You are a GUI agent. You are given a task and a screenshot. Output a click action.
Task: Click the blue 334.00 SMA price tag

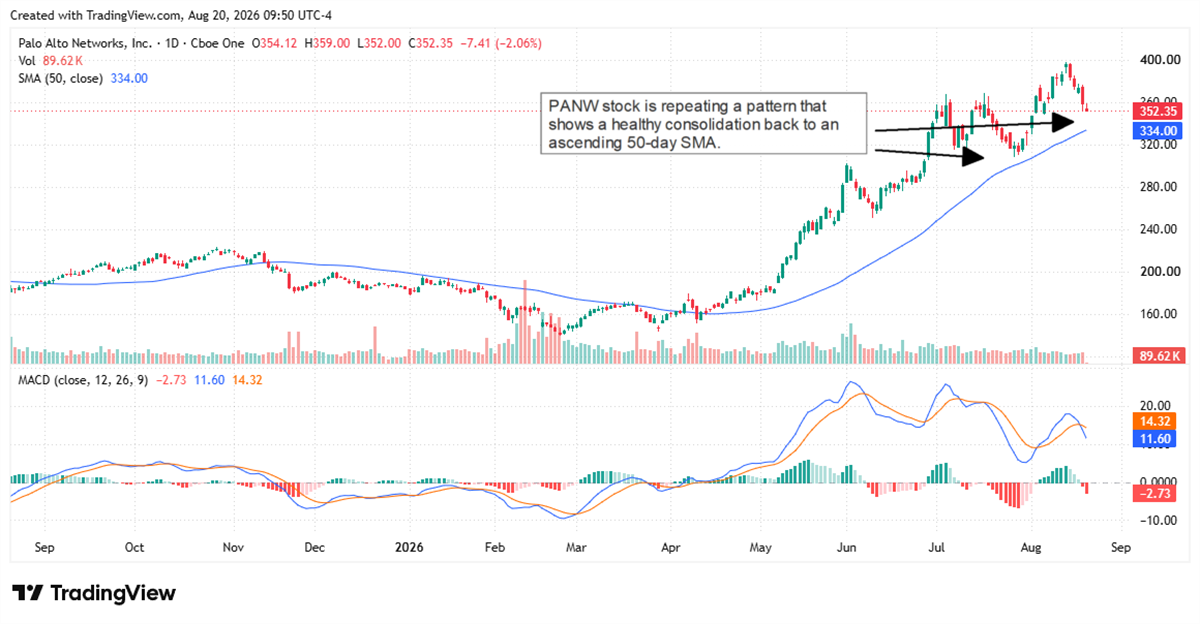1158,131
